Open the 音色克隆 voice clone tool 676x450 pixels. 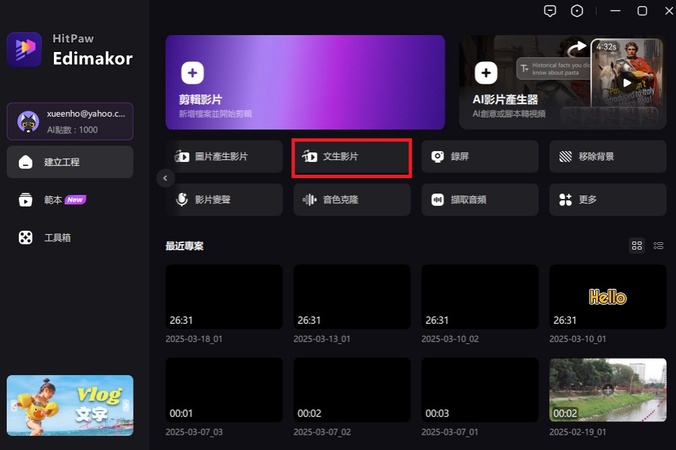pyautogui.click(x=352, y=200)
